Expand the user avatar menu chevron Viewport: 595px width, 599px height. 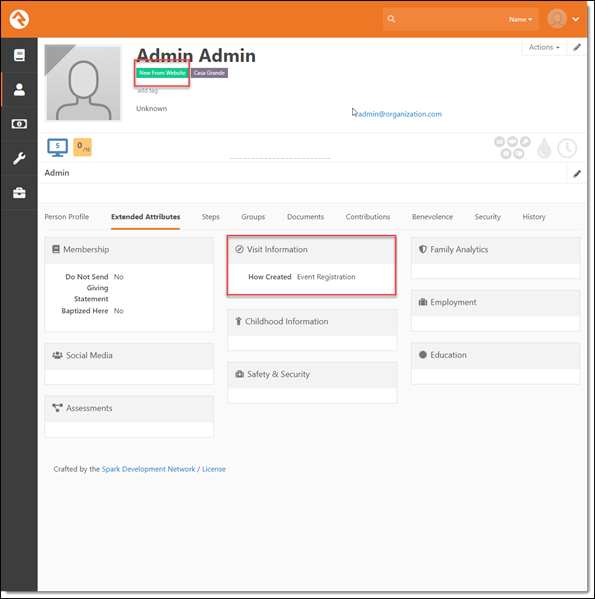(575, 19)
